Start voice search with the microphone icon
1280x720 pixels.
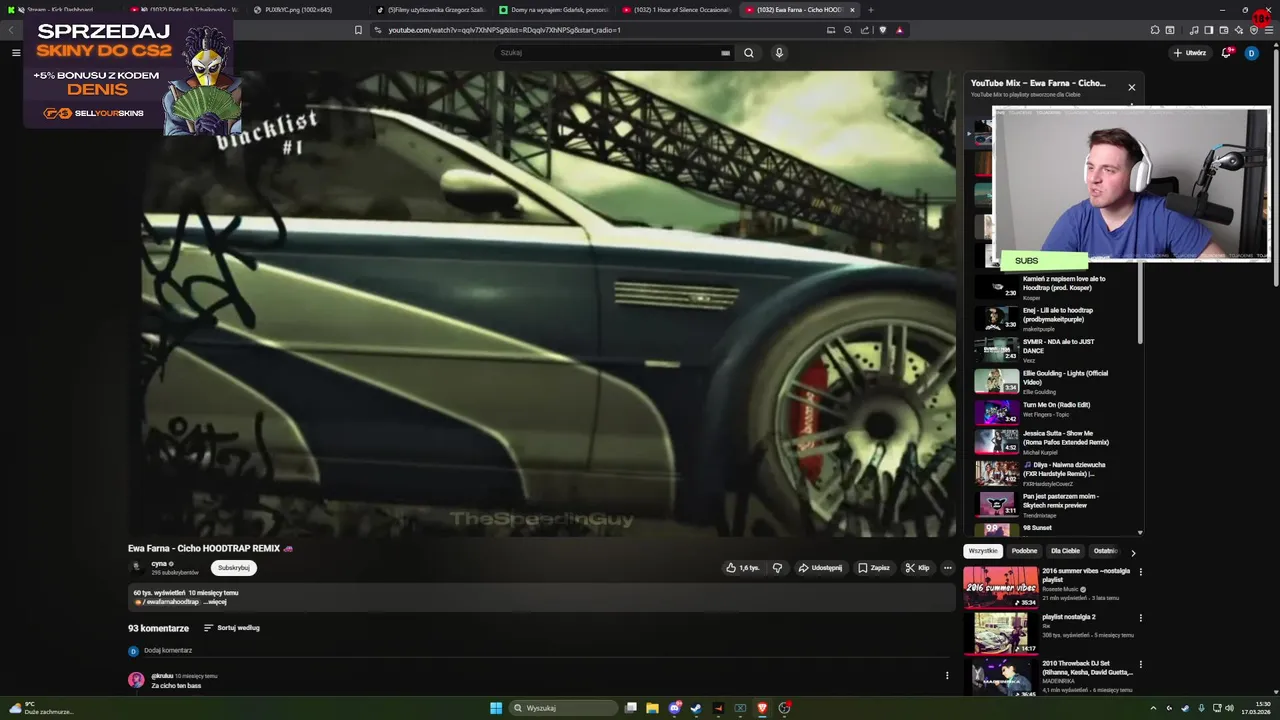pos(779,53)
